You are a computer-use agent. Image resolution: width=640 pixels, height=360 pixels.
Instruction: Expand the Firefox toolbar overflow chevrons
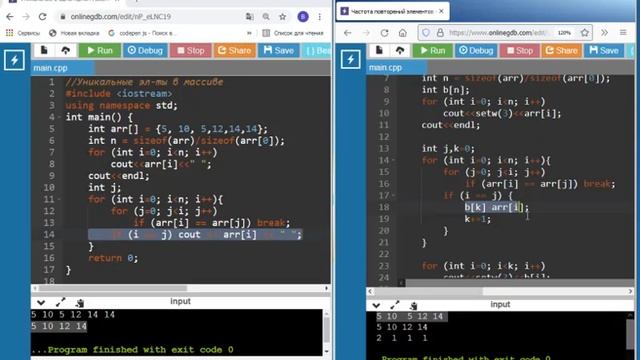pyautogui.click(x=604, y=33)
